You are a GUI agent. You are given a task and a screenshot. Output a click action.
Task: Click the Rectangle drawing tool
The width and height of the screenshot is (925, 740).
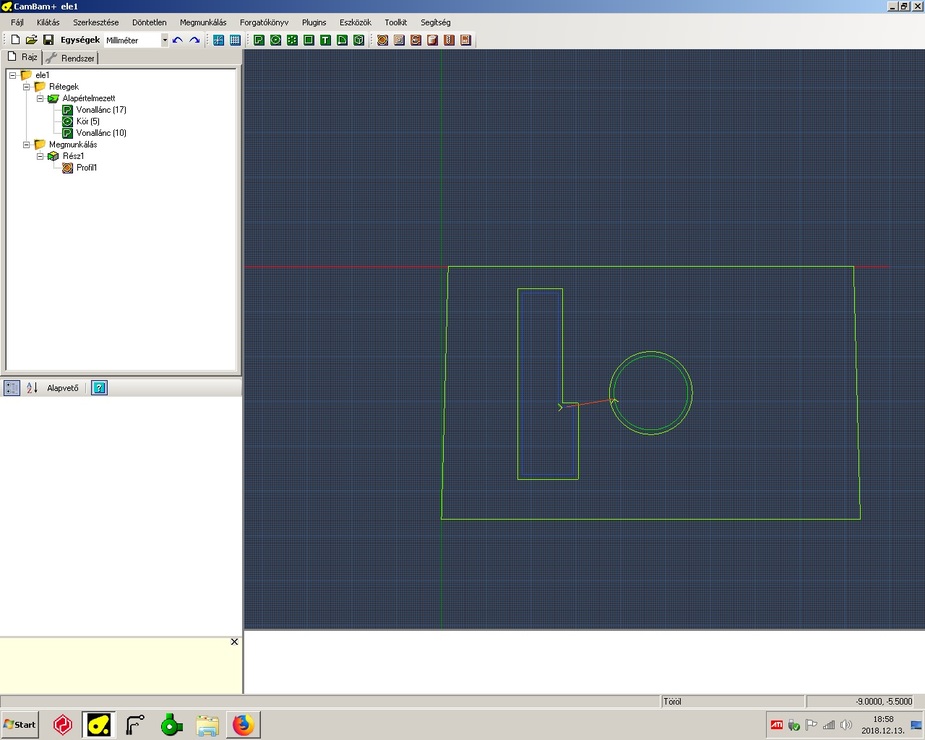click(309, 40)
